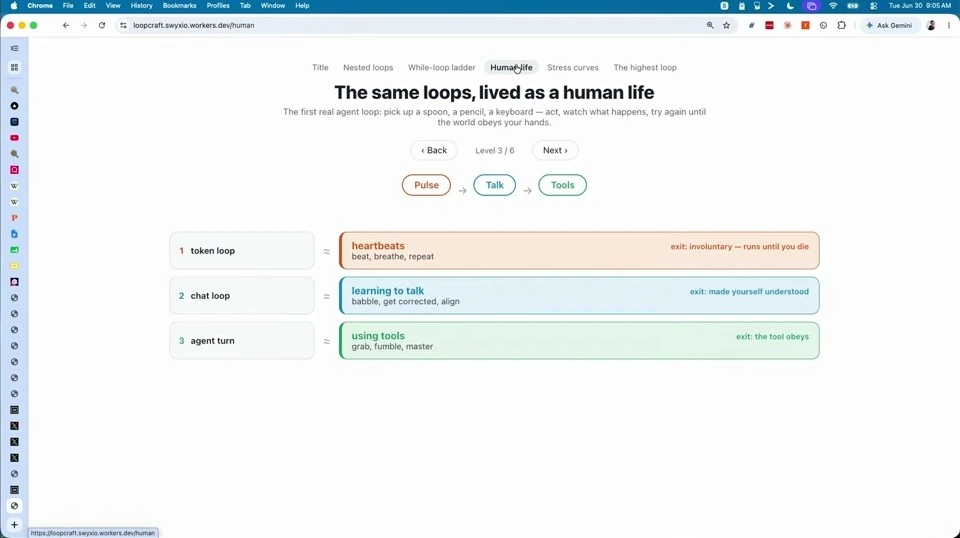This screenshot has width=960, height=538.
Task: Click the learning to talk blue card
Action: click(579, 296)
